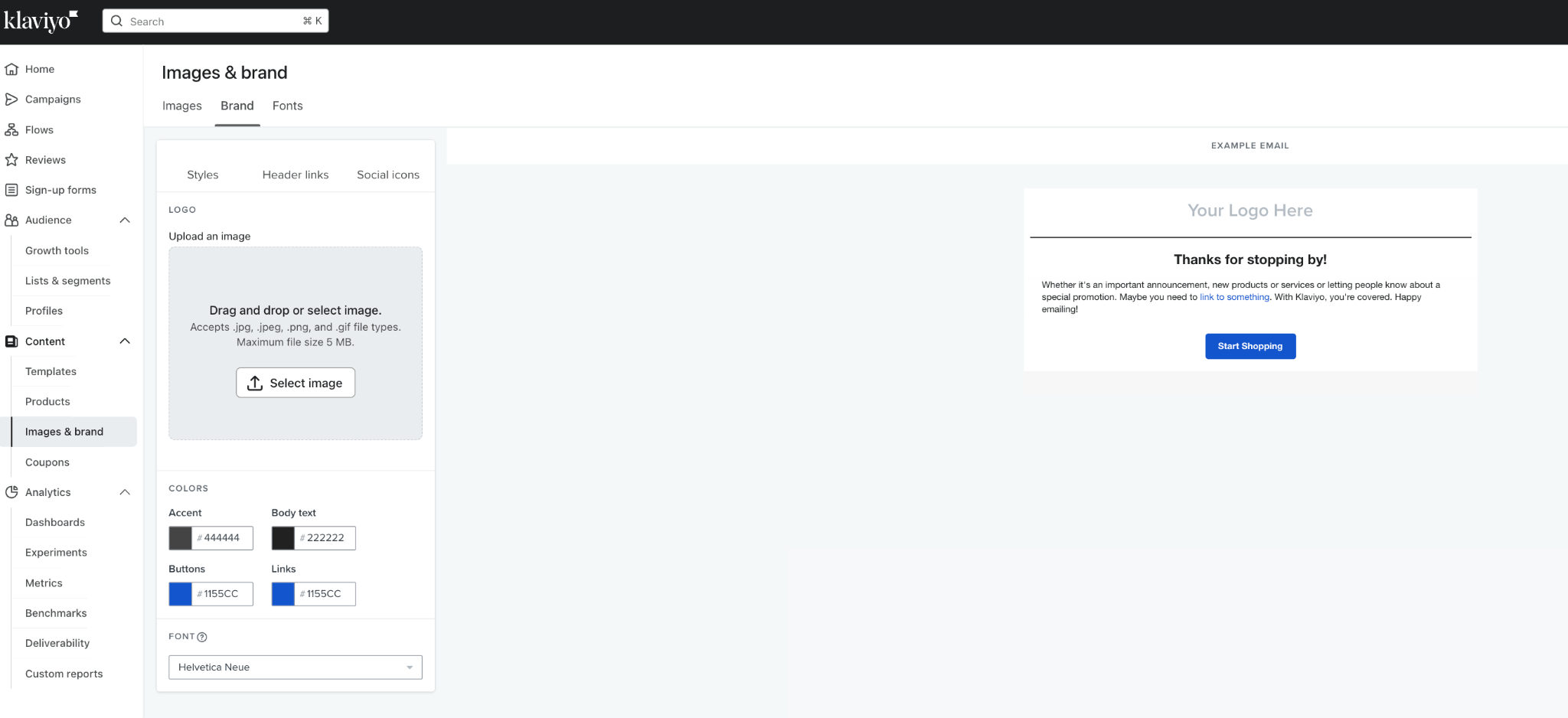Click the EXAMPLE EMAIL label
This screenshot has height=718, width=1568.
click(x=1250, y=145)
